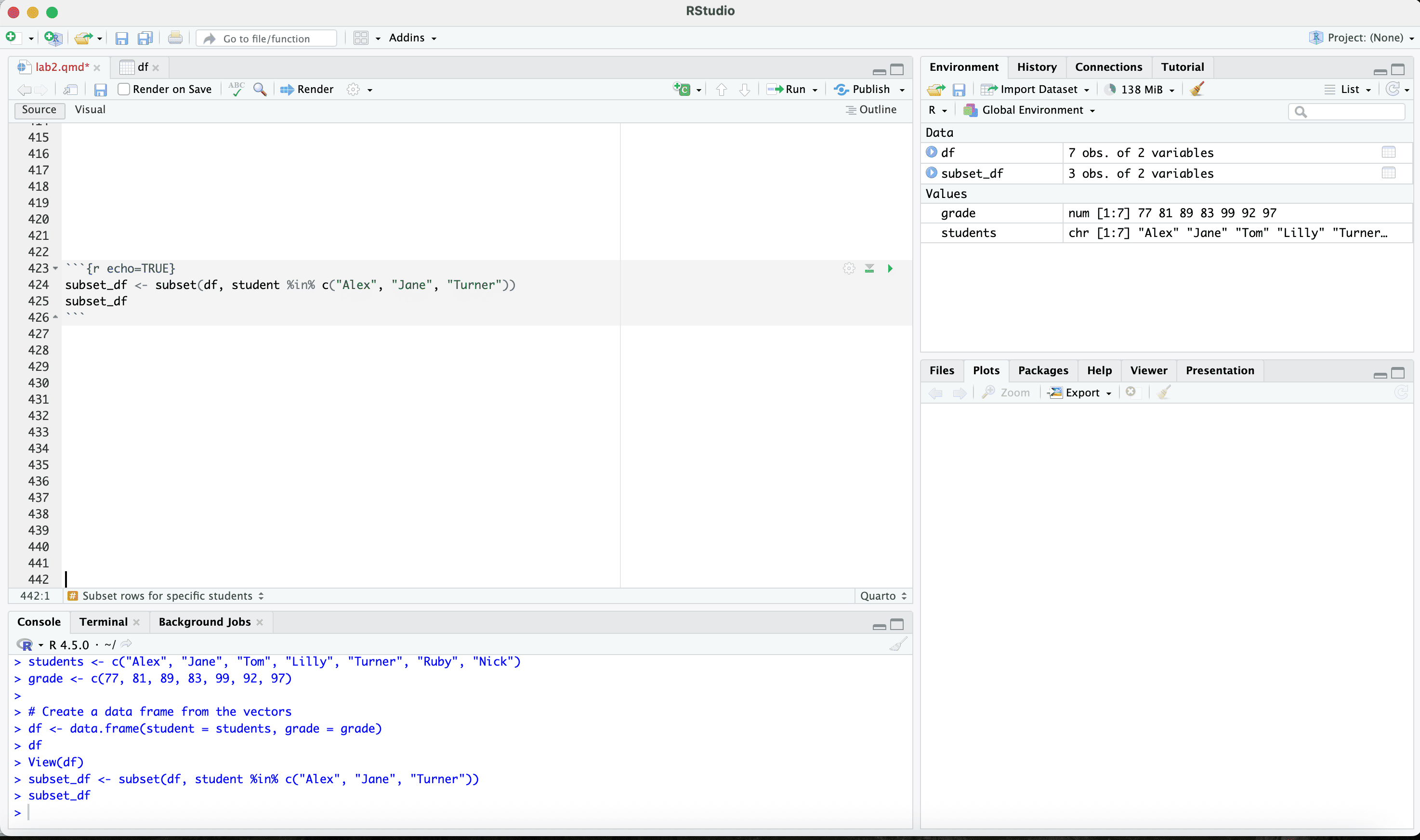Open df in data viewer grid icon
Viewport: 1420px width, 840px height.
[1388, 152]
